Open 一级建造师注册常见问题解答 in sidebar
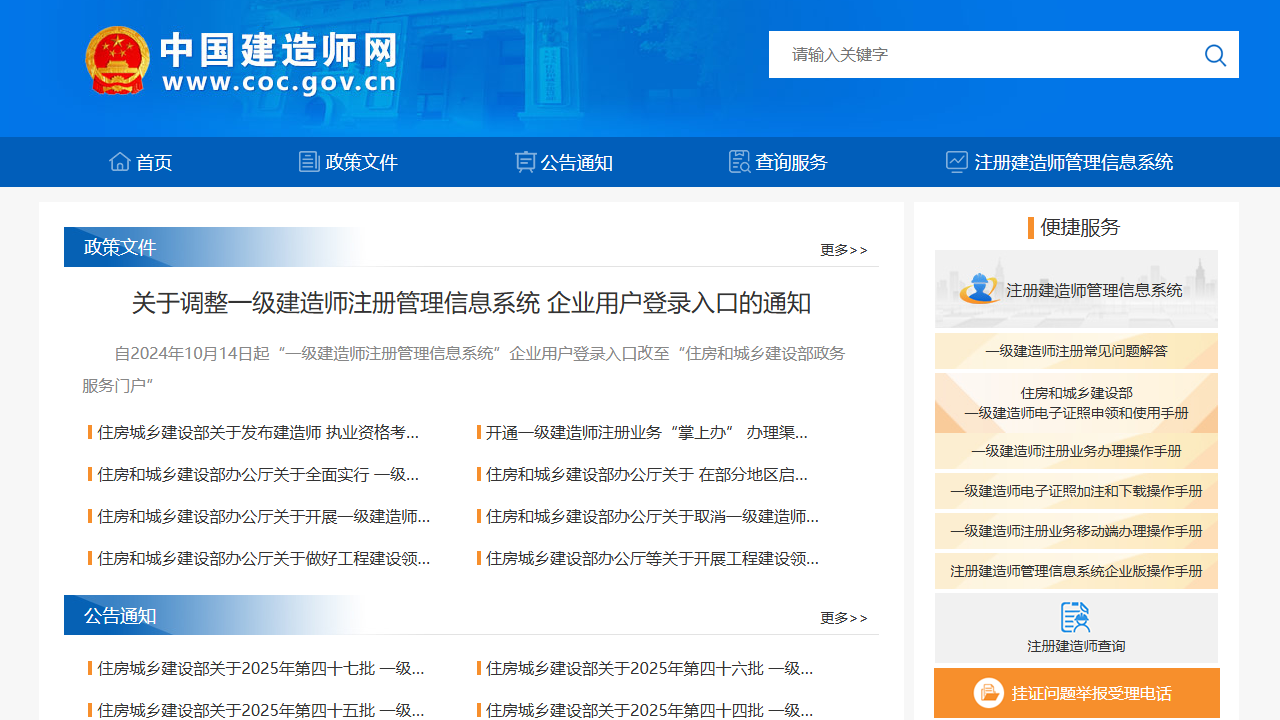This screenshot has width=1280, height=720. point(1076,351)
